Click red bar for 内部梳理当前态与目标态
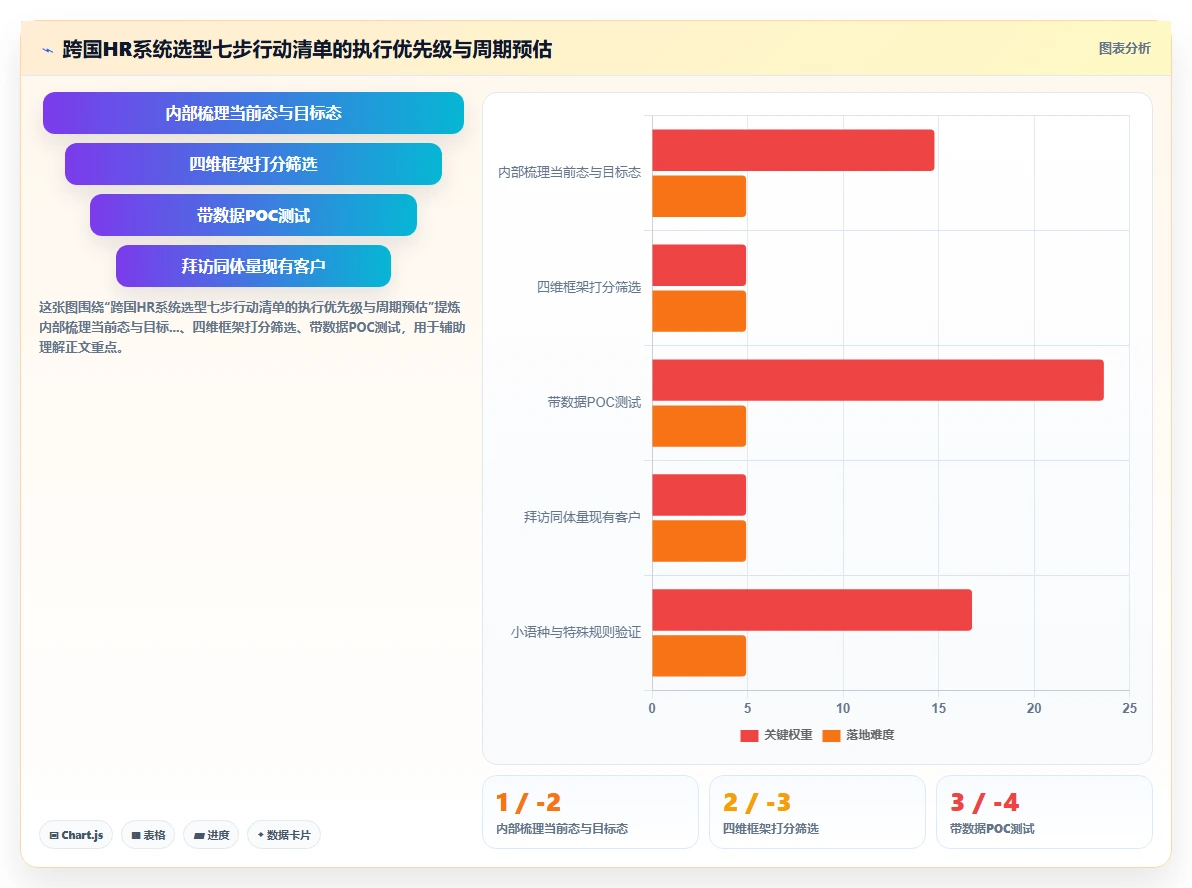The width and height of the screenshot is (1192, 888). (x=793, y=151)
